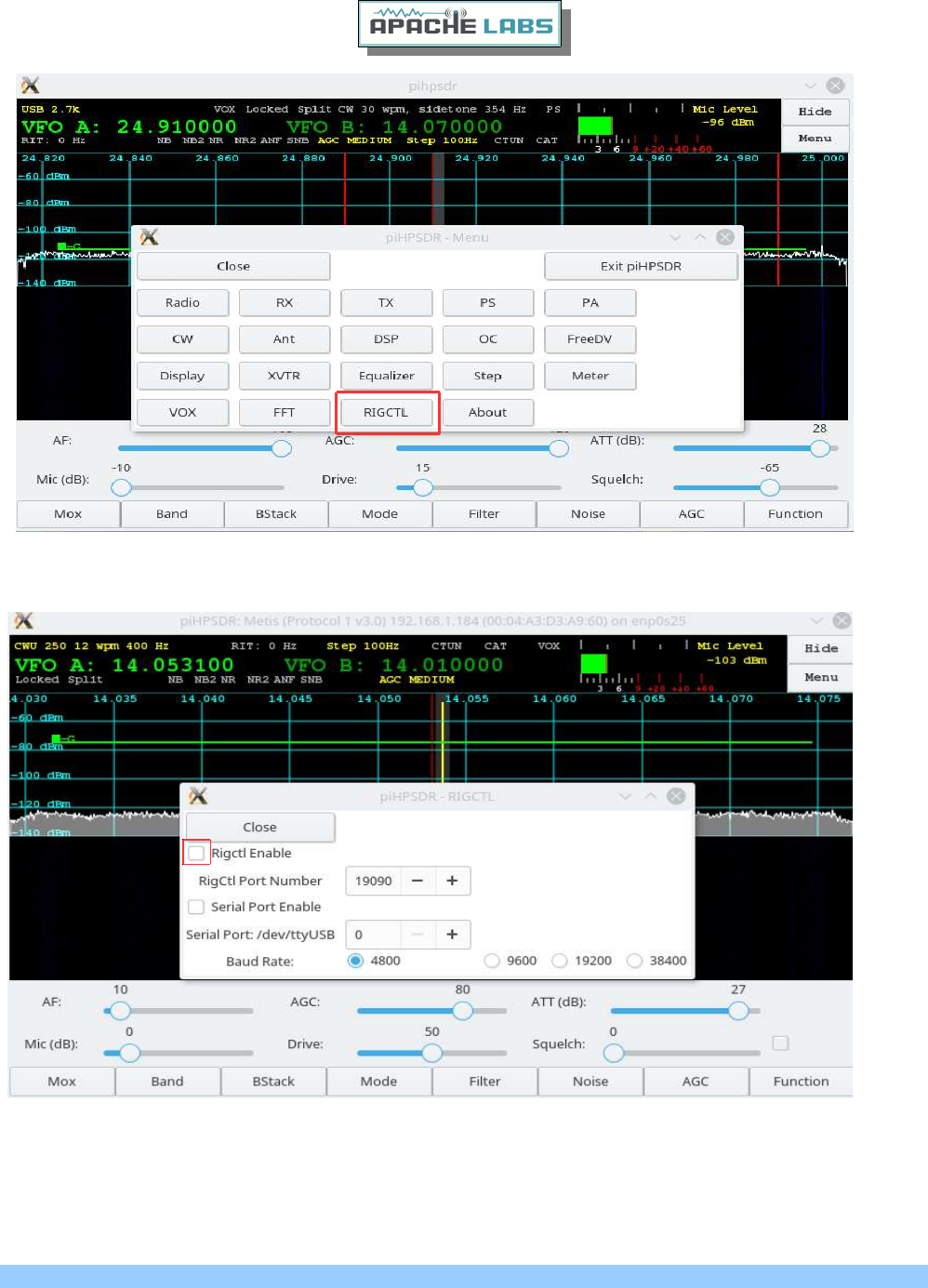Open the Equalizer button

(386, 376)
